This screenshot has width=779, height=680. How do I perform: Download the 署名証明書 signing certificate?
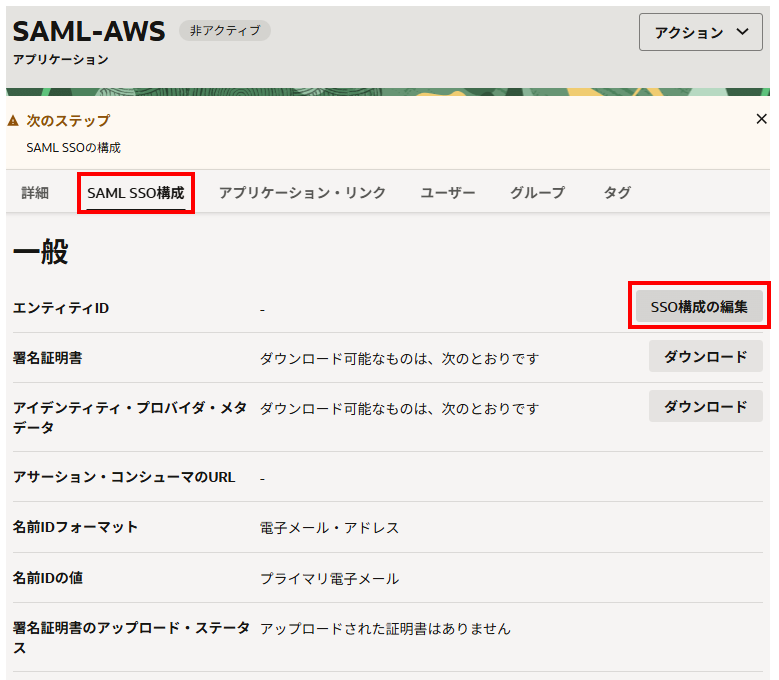click(705, 356)
